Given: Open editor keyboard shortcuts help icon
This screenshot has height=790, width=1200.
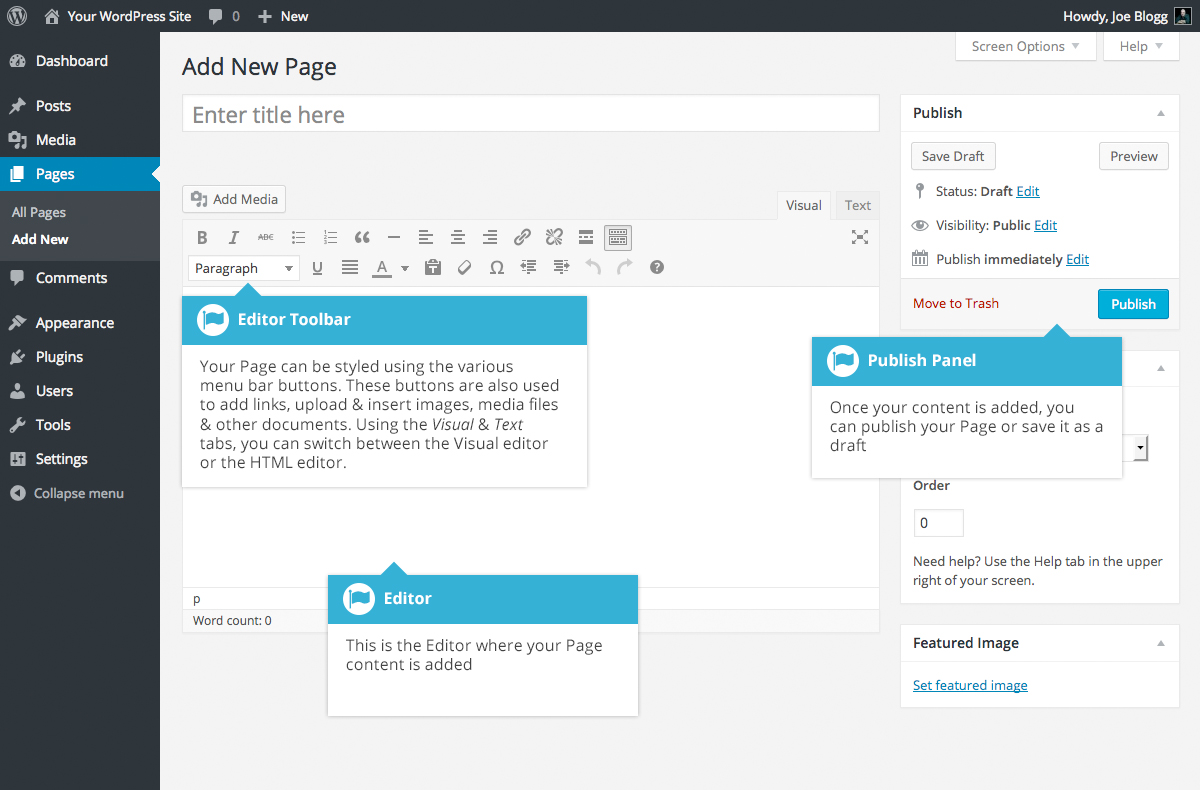Looking at the screenshot, I should (657, 267).
